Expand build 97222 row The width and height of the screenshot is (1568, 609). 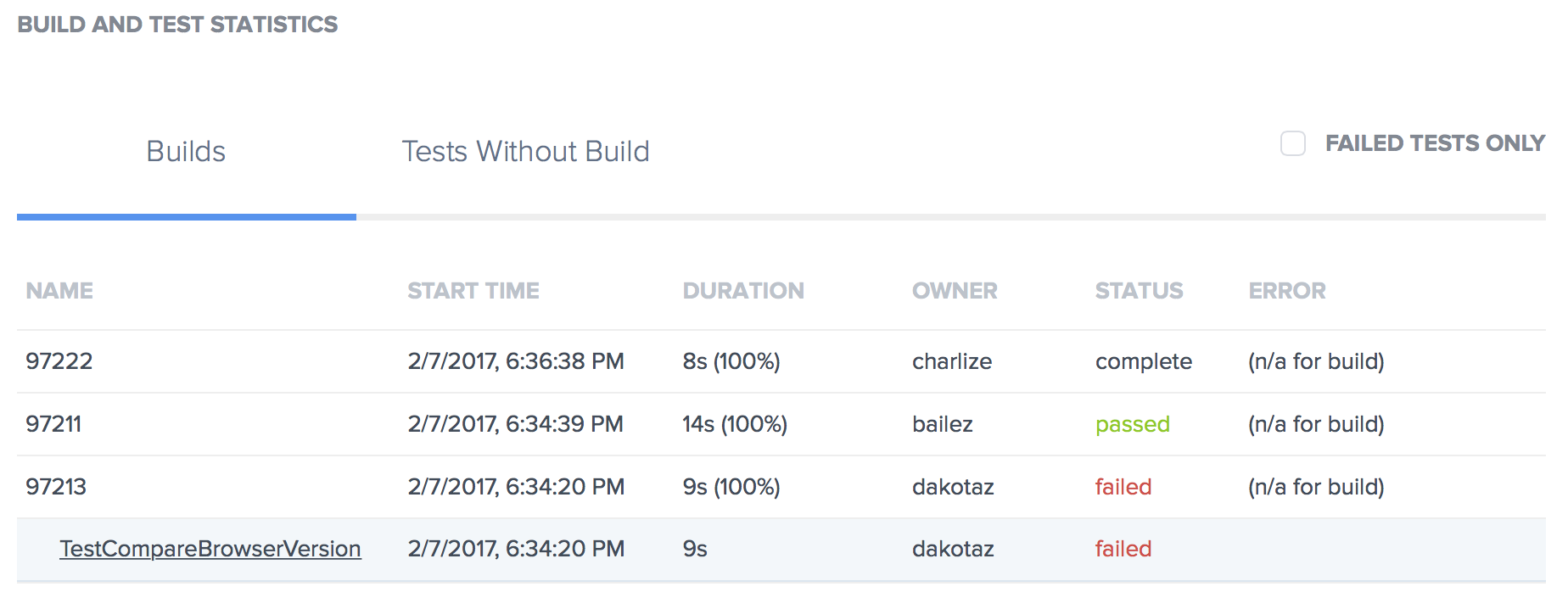pos(59,361)
